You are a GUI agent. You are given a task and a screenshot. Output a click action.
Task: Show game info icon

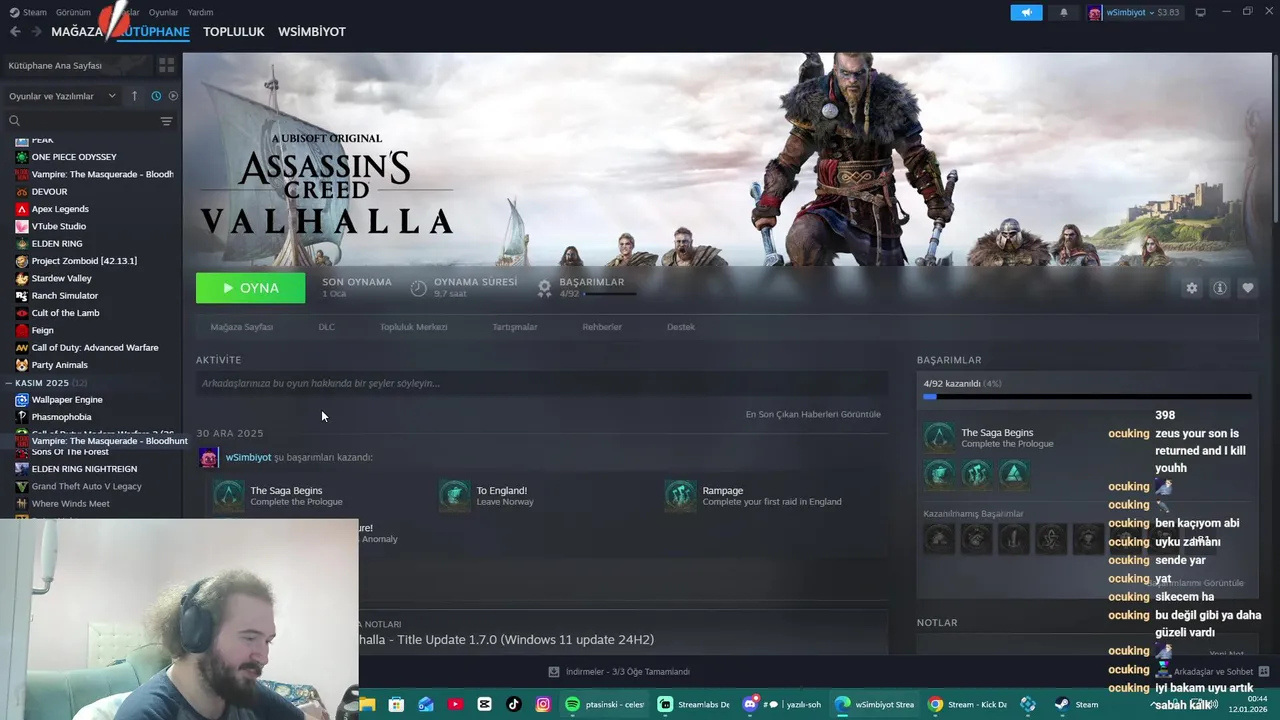[x=1220, y=288]
